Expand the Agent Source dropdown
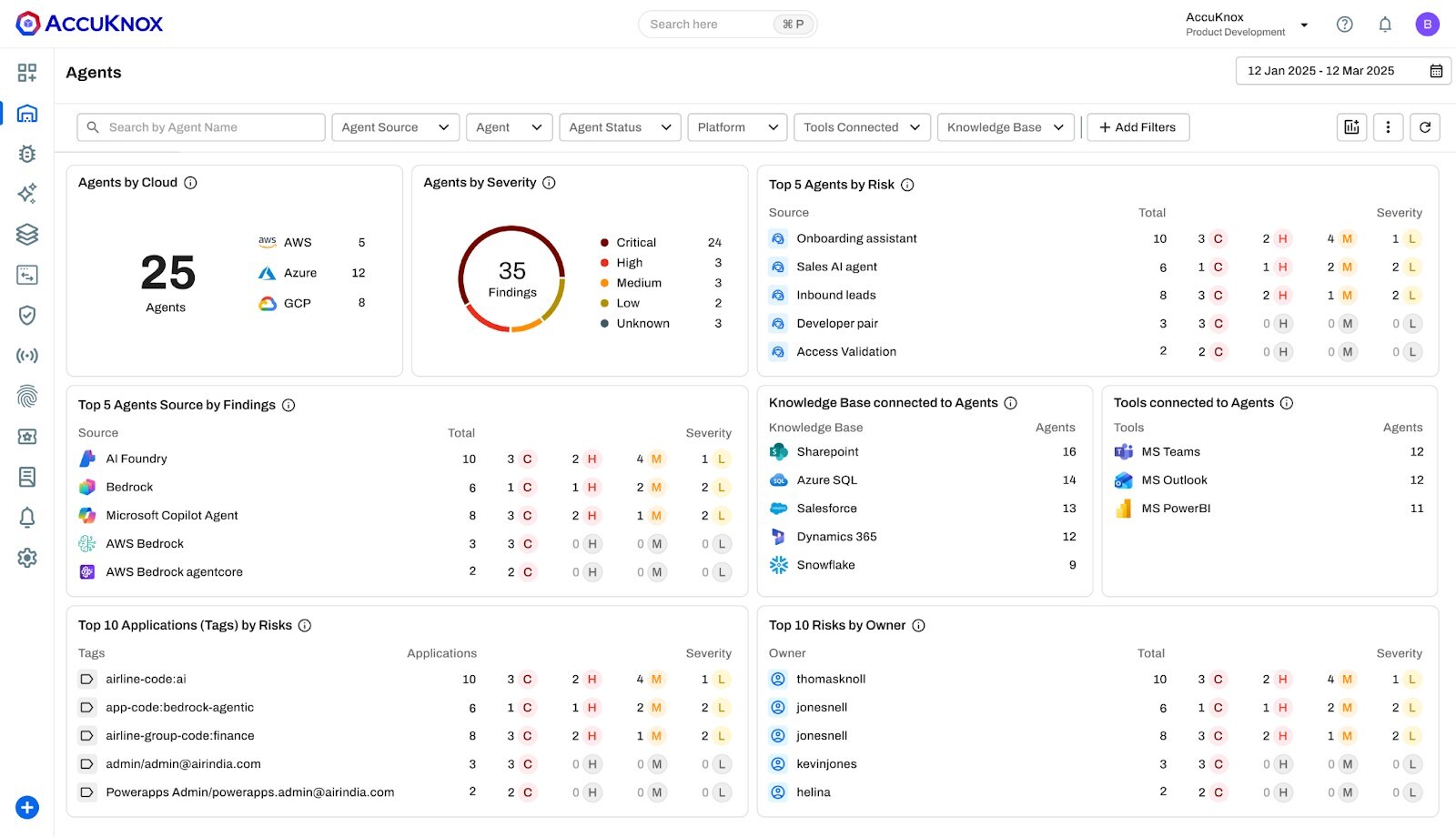This screenshot has height=837, width=1456. (x=395, y=127)
